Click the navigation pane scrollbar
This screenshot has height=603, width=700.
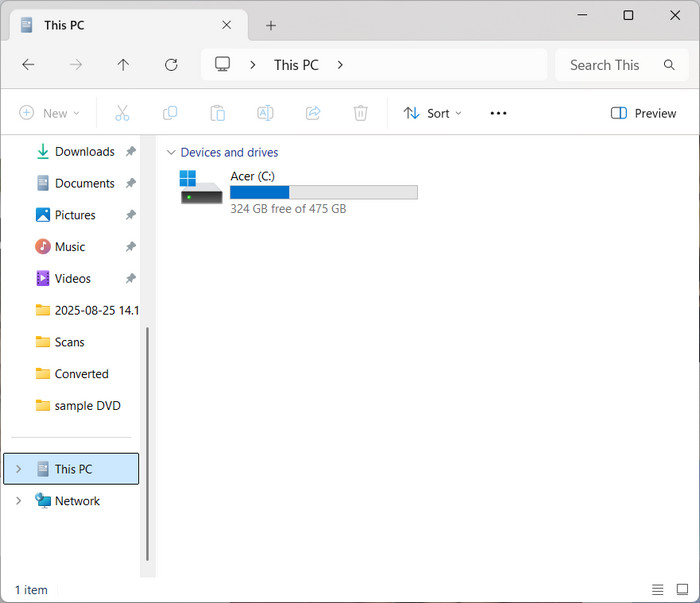[x=147, y=444]
